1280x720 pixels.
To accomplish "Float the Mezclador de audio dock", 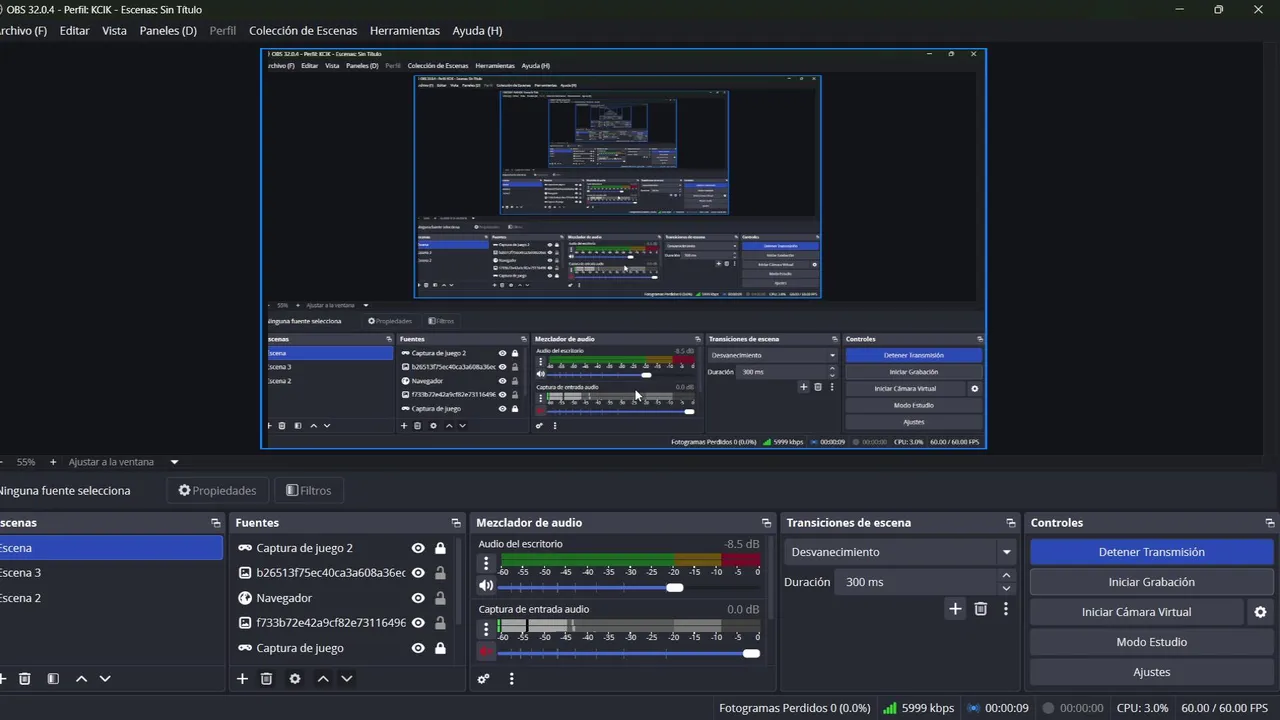I will tap(767, 523).
